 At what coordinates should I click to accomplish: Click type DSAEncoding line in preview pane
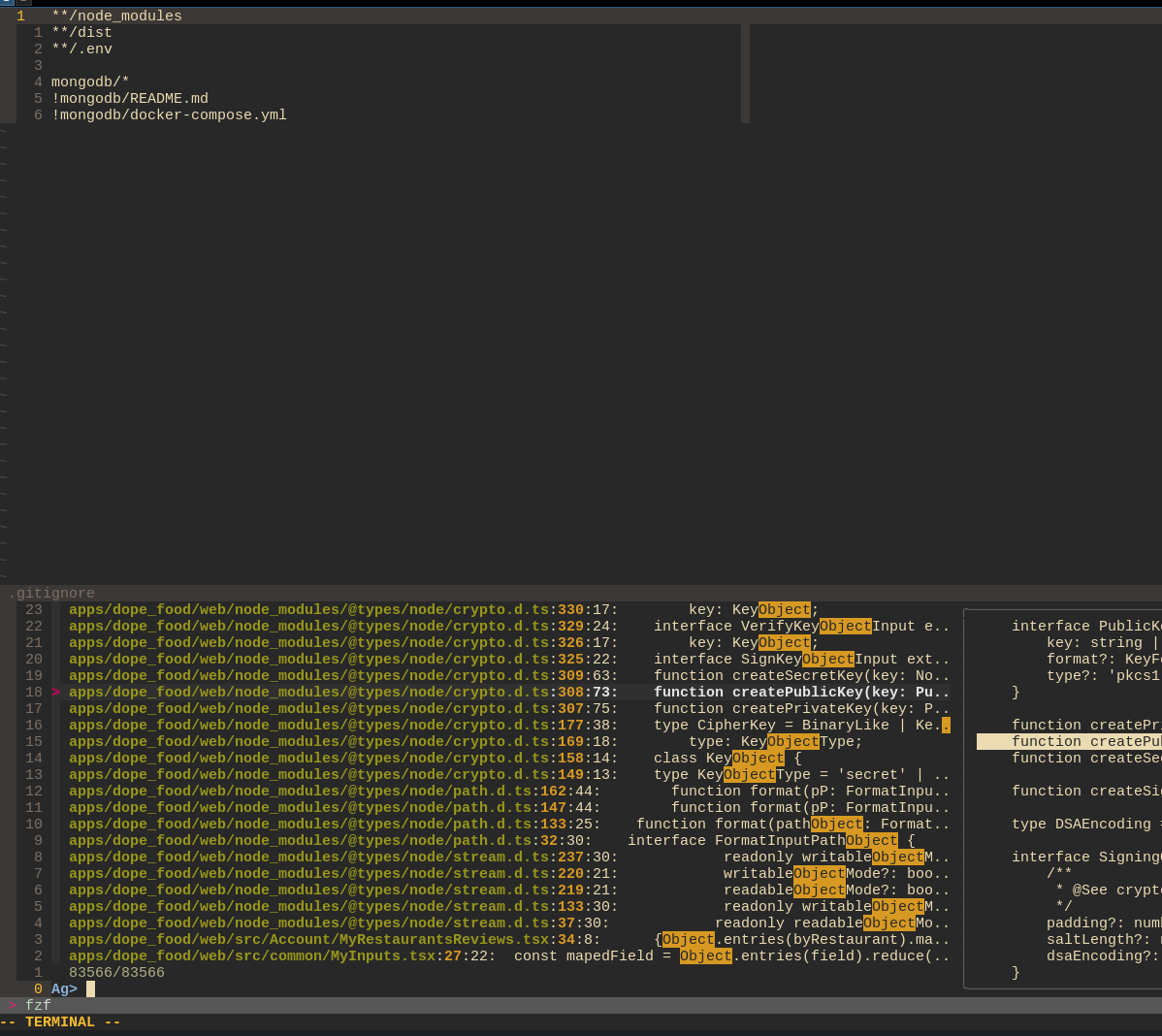(x=1086, y=825)
